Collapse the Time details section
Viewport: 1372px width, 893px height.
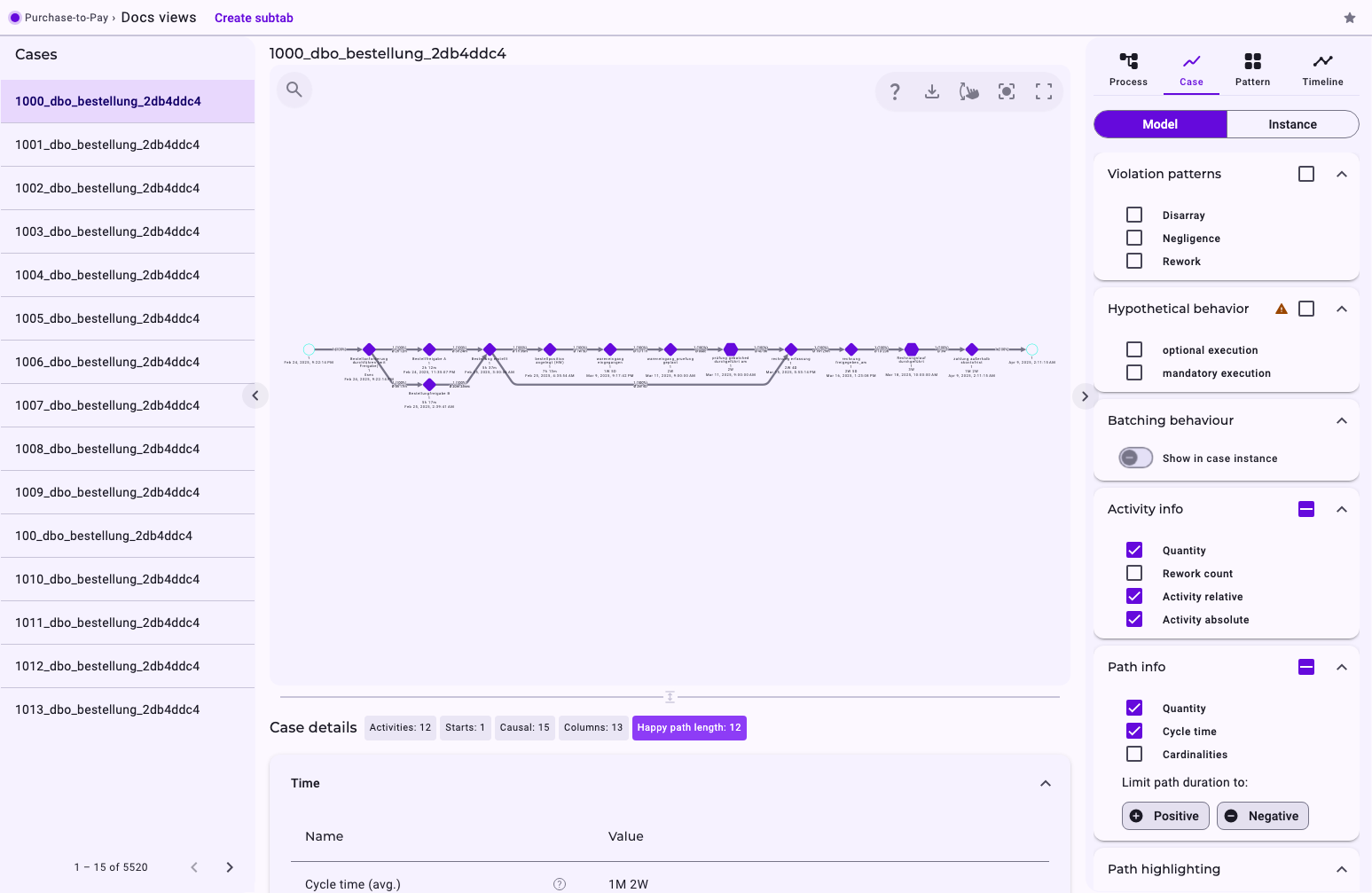point(1046,783)
